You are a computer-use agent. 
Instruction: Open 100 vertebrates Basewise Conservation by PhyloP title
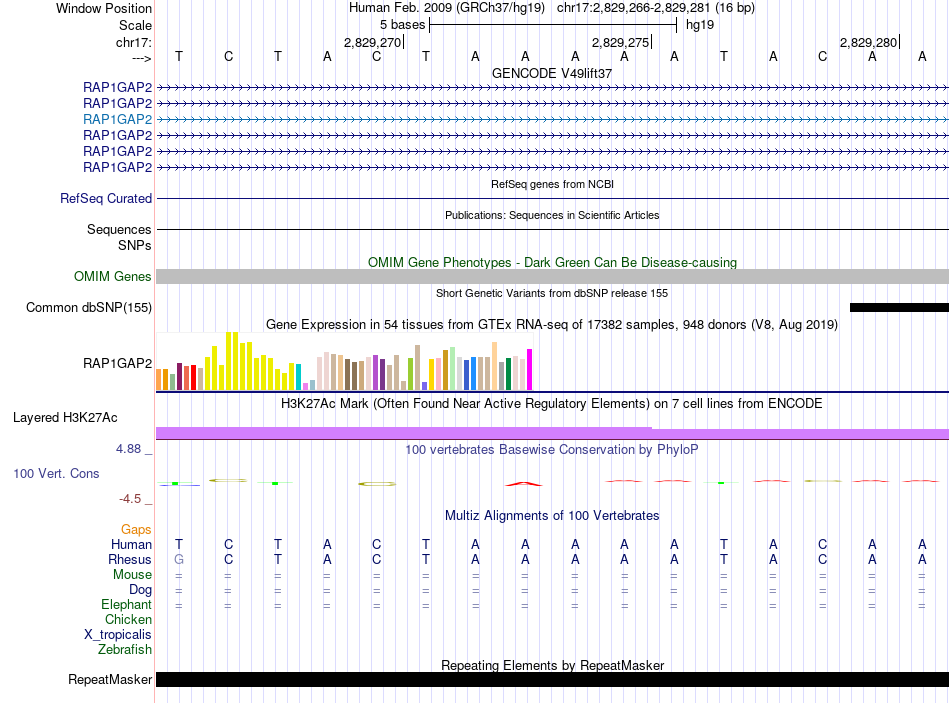pyautogui.click(x=552, y=450)
